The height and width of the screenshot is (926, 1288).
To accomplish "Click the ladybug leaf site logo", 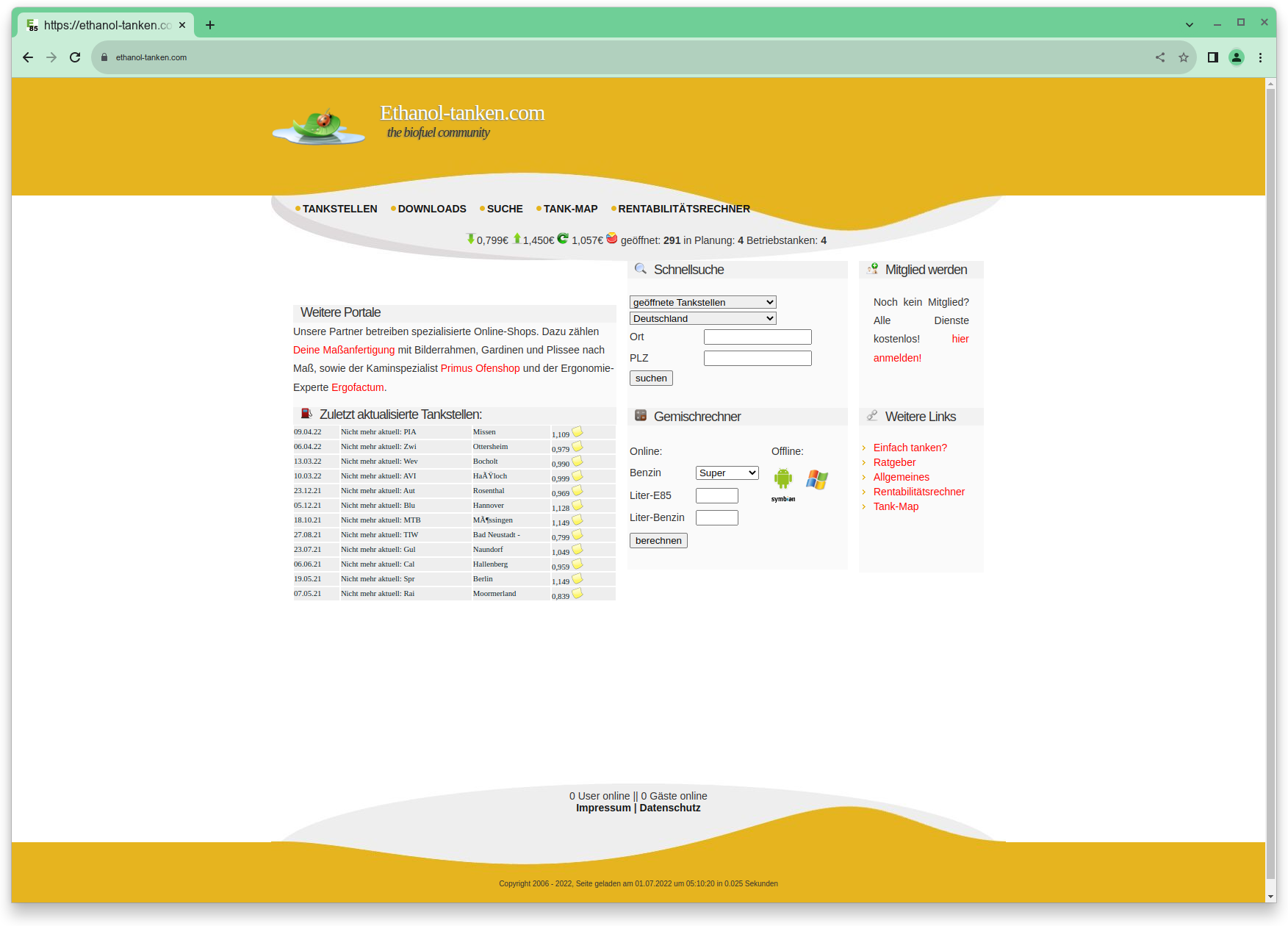I will 318,127.
